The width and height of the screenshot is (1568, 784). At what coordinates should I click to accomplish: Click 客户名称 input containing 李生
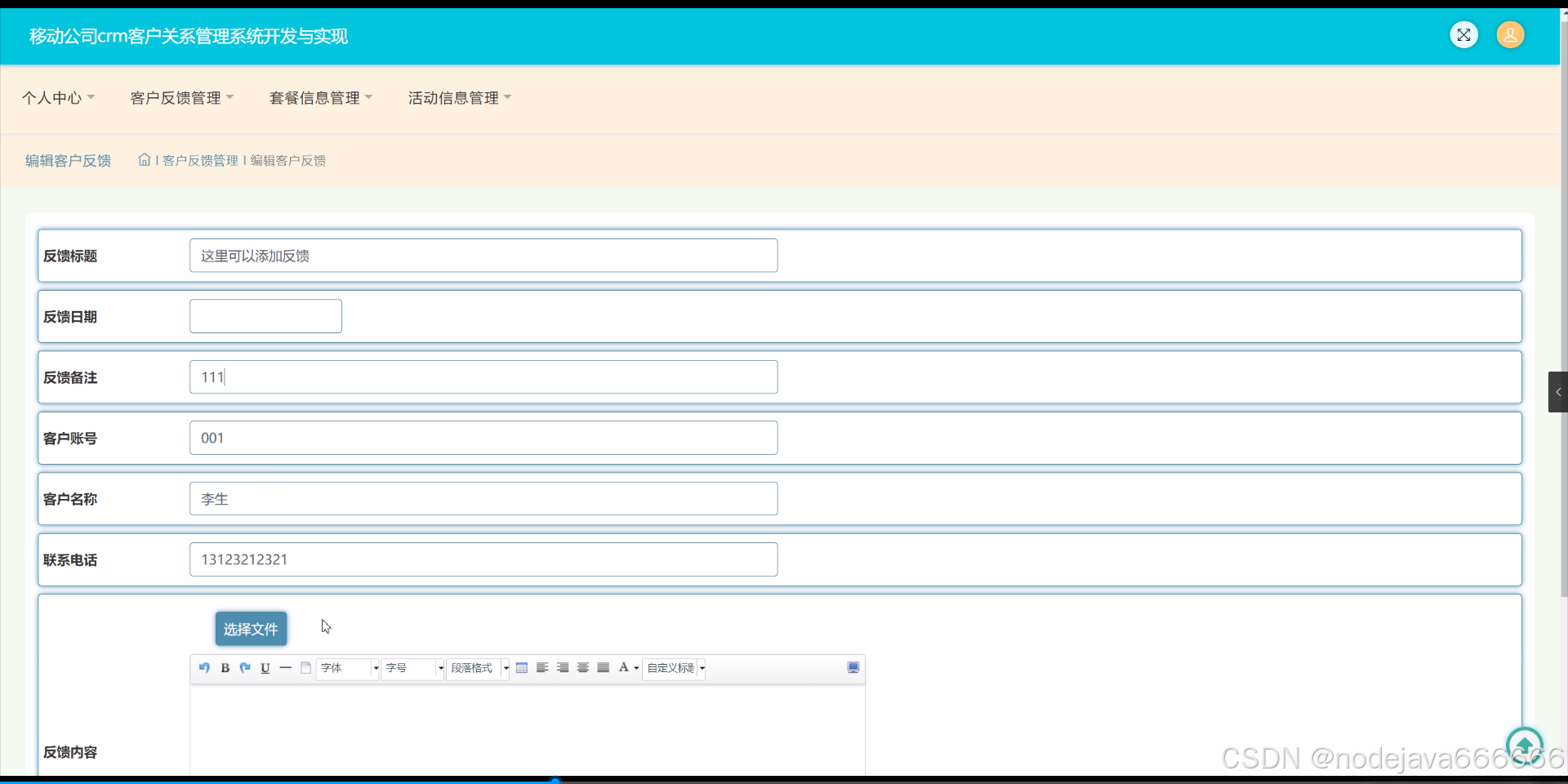(x=483, y=498)
